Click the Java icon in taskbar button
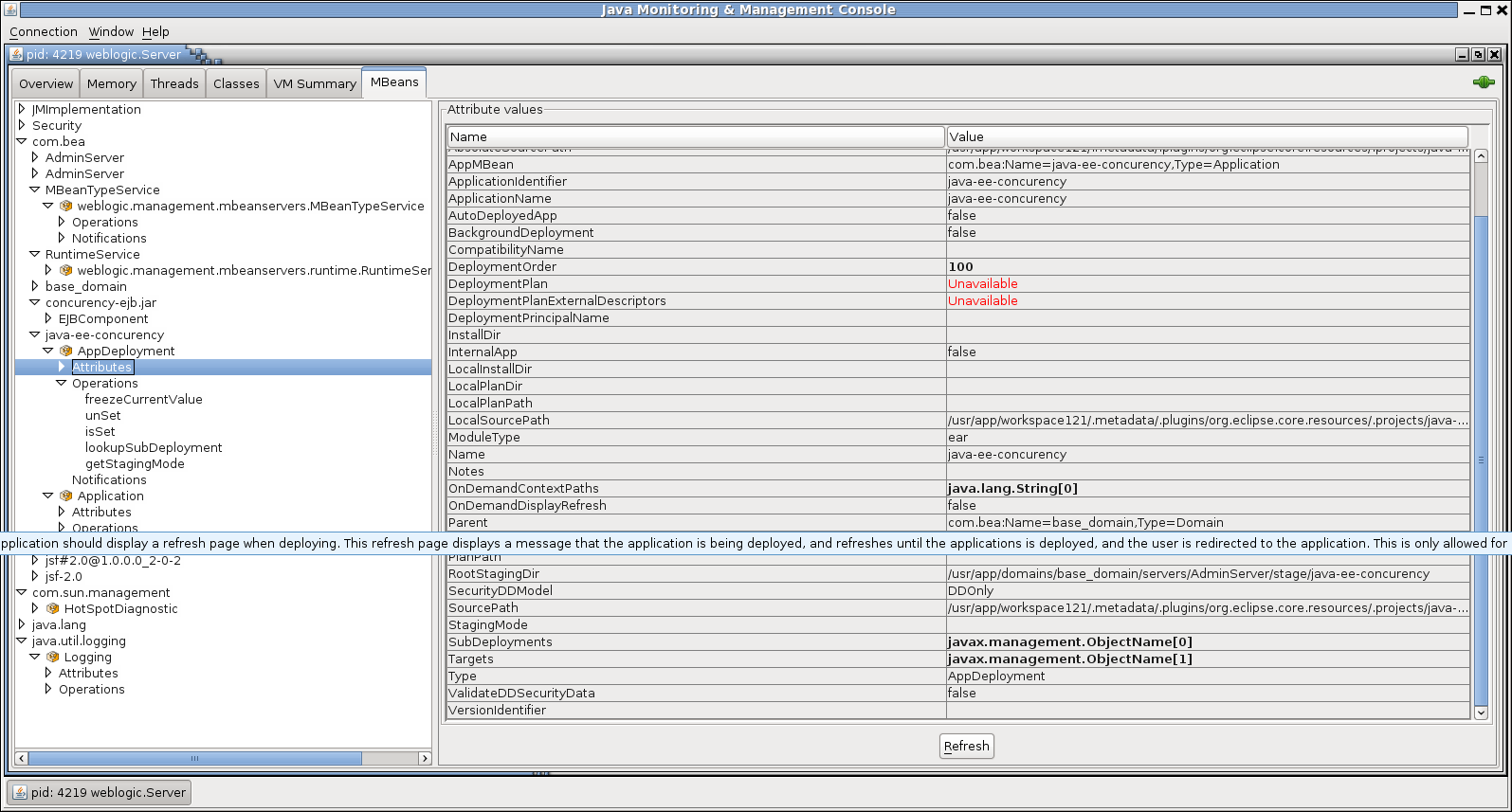The height and width of the screenshot is (812, 1512). (19, 792)
